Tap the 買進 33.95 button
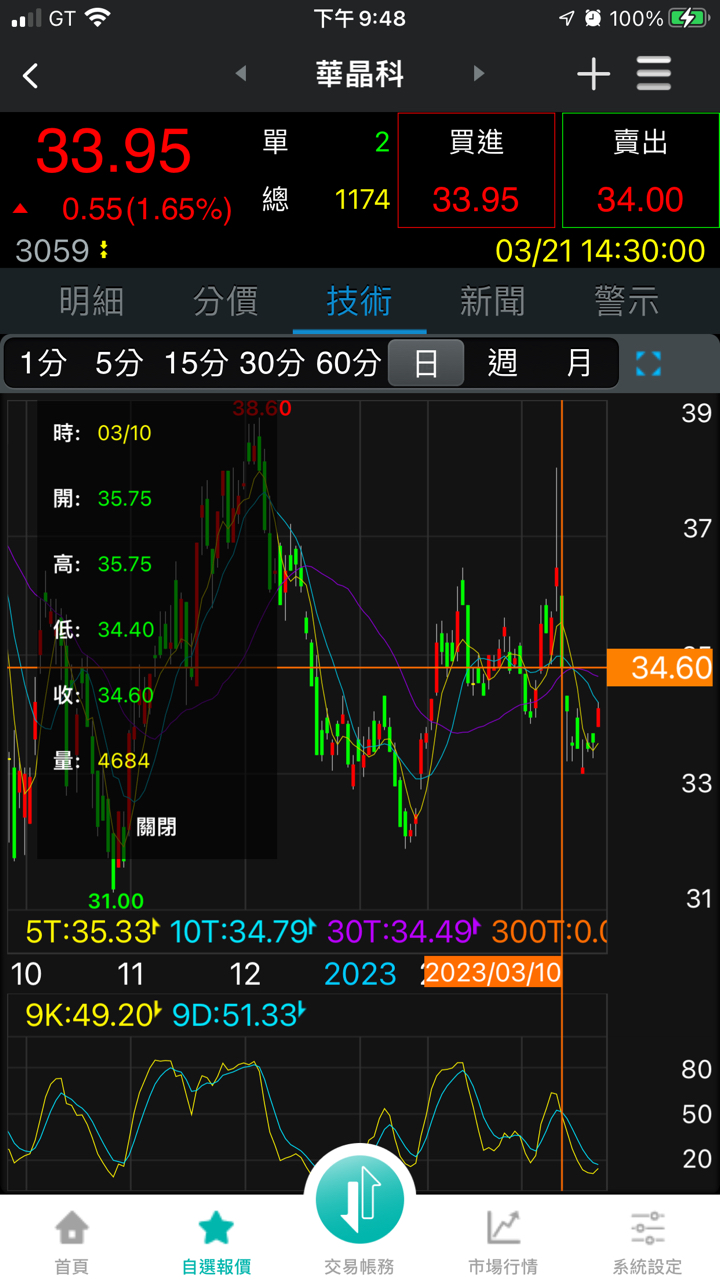Viewport: 720px width, 1280px height. click(x=476, y=170)
